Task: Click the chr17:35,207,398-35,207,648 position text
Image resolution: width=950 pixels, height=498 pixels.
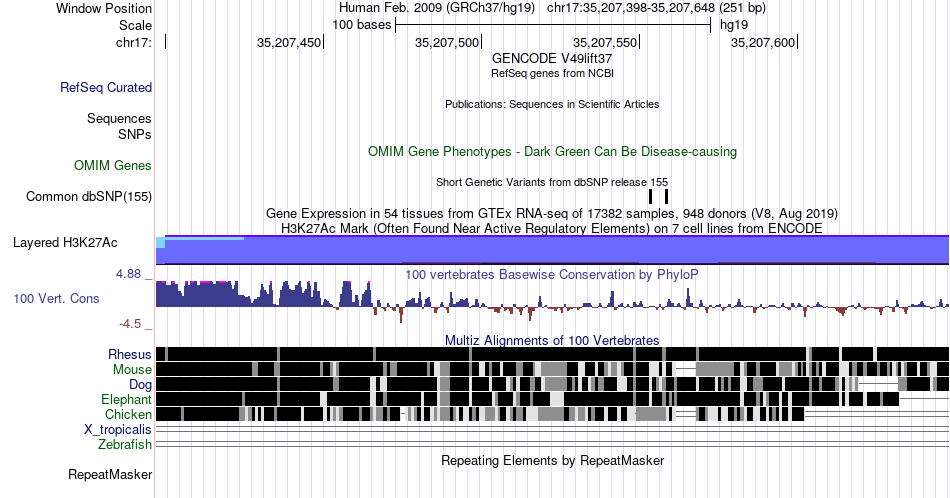Action: (656, 8)
